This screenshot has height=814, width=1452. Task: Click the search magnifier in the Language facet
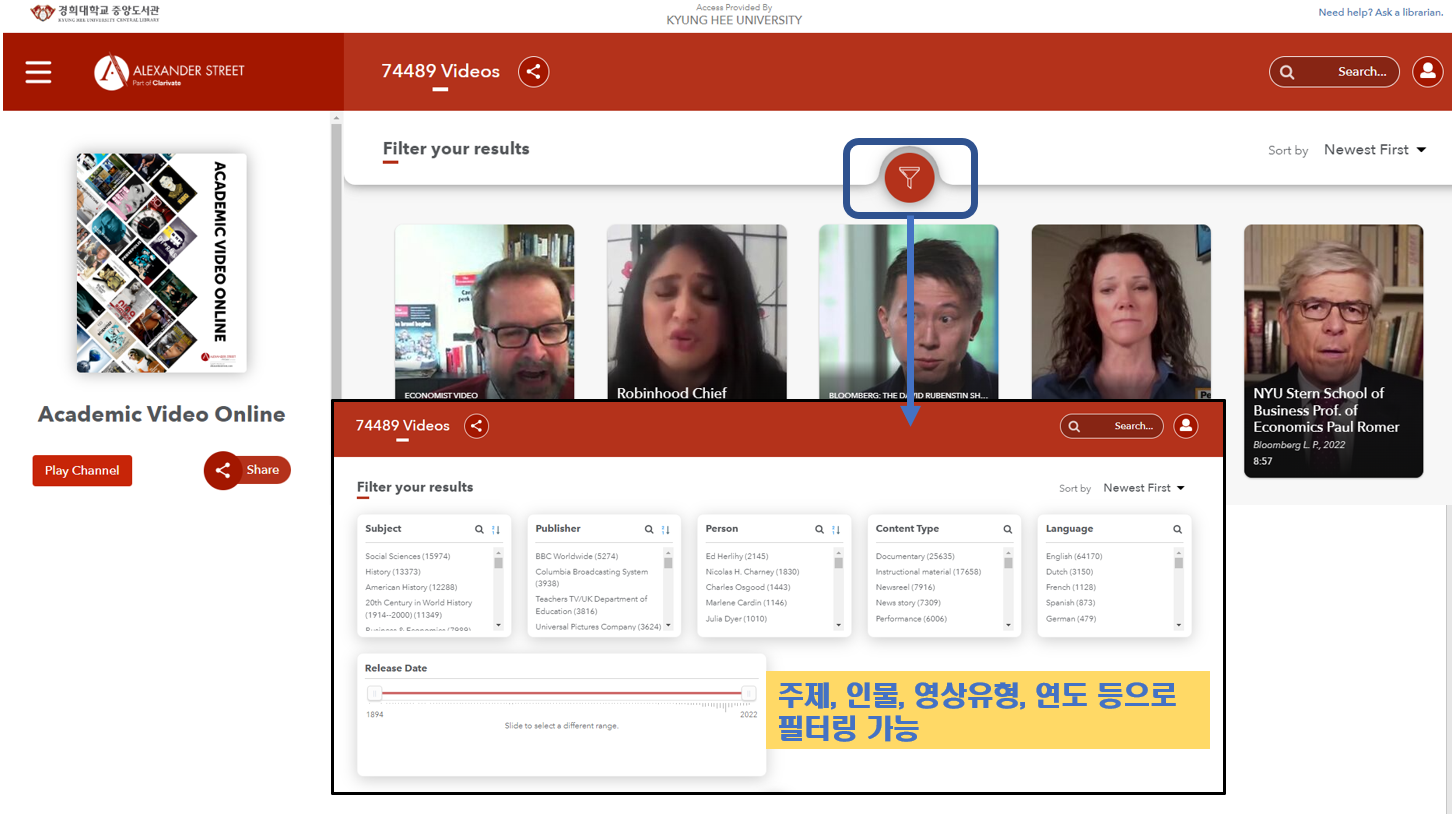click(1178, 529)
